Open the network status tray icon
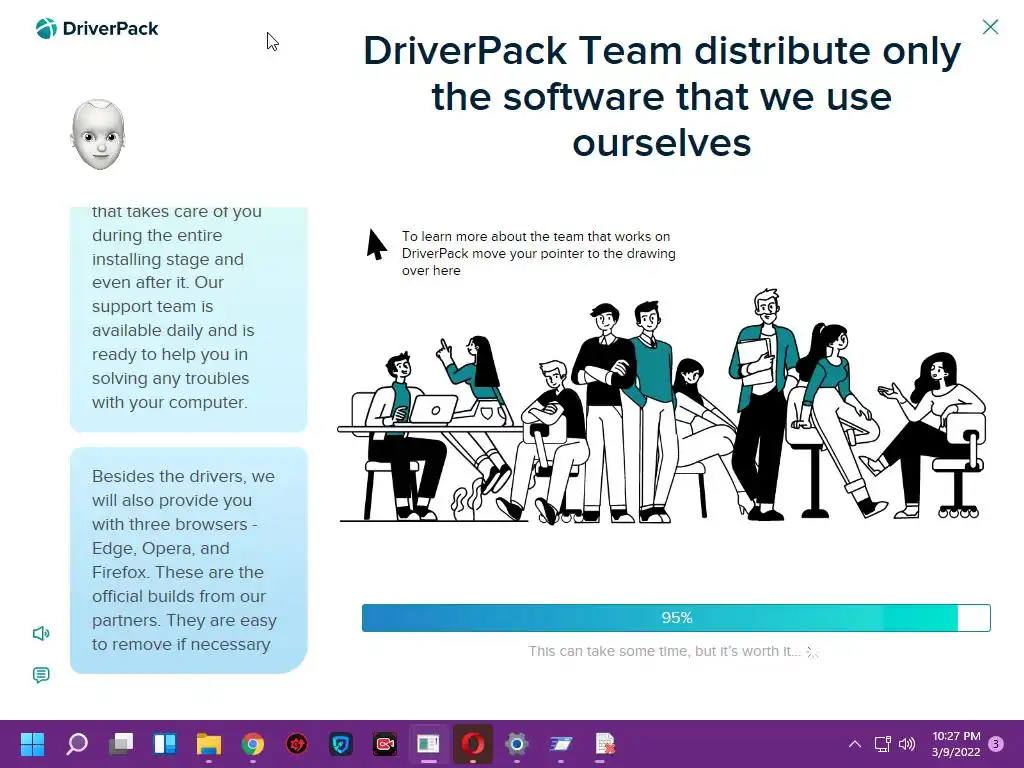Image resolution: width=1024 pixels, height=768 pixels. 882,744
